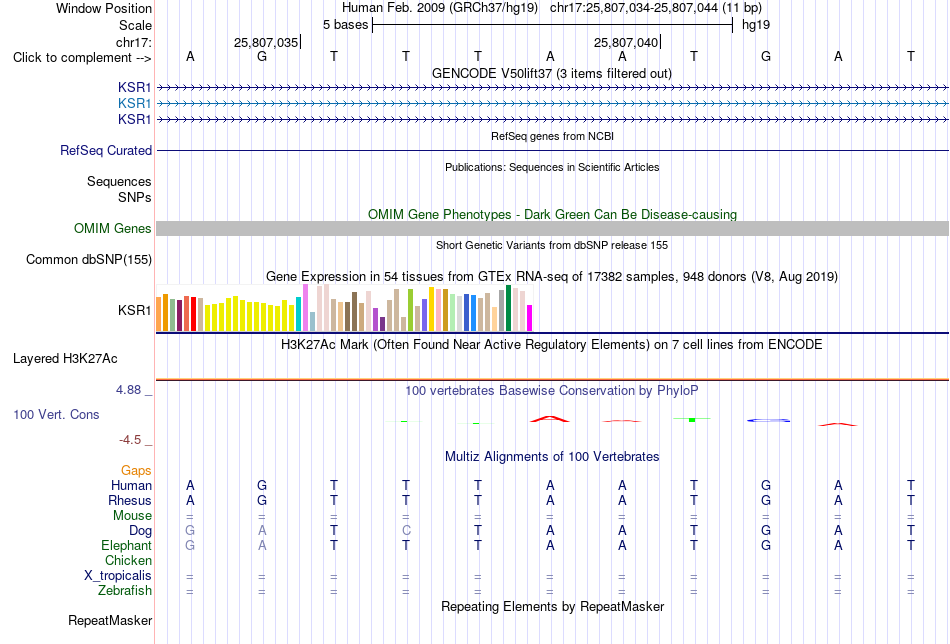The height and width of the screenshot is (644, 950).
Task: Click the Gaps label in Multiz alignment
Action: (136, 471)
